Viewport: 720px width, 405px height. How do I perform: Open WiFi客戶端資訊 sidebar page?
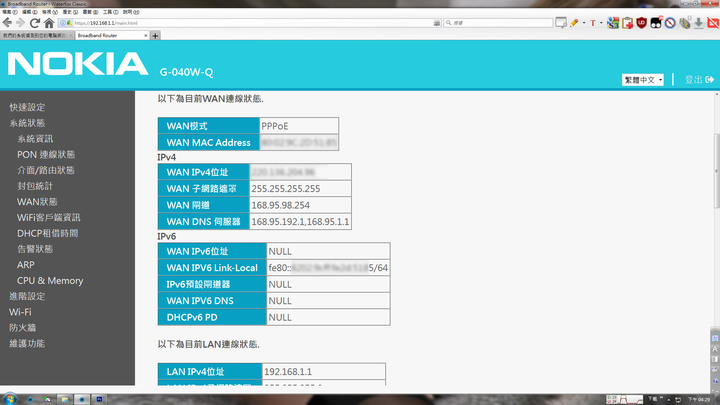click(x=49, y=217)
